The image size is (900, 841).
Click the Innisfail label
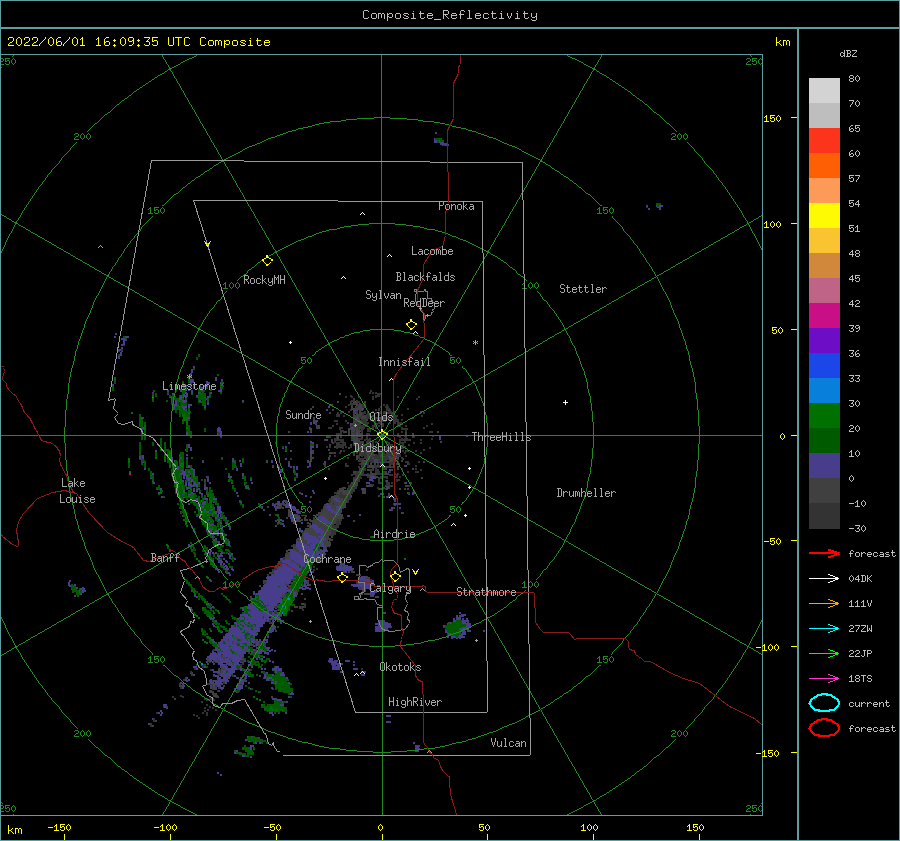click(x=404, y=362)
